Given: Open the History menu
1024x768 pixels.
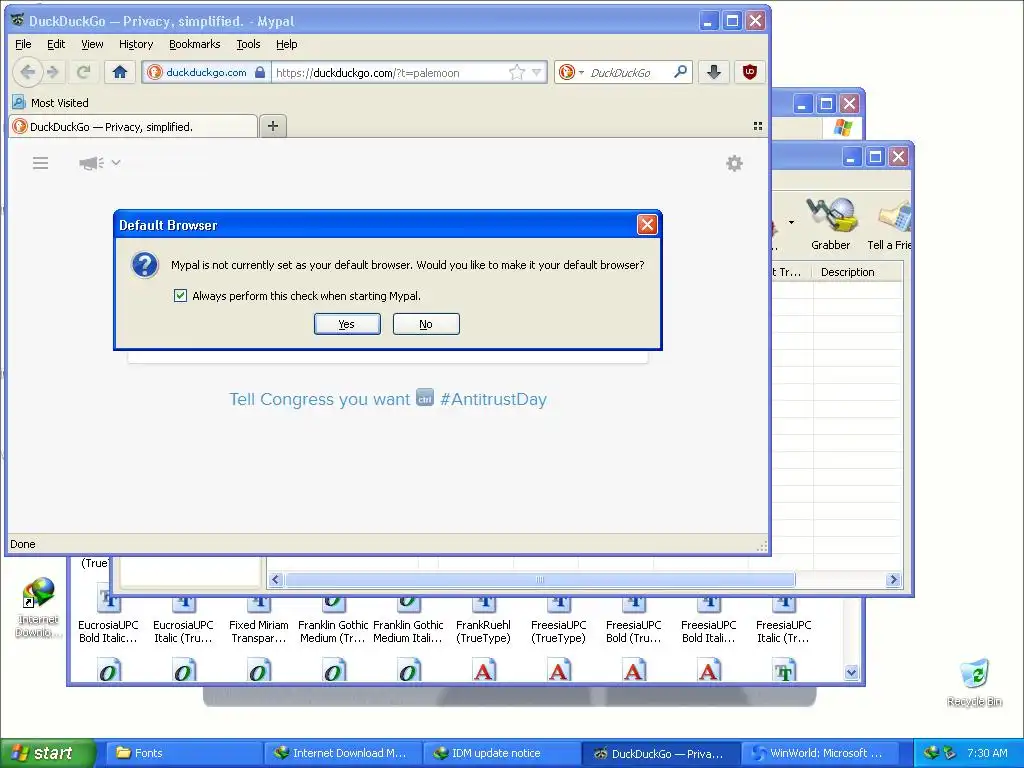Looking at the screenshot, I should point(136,44).
